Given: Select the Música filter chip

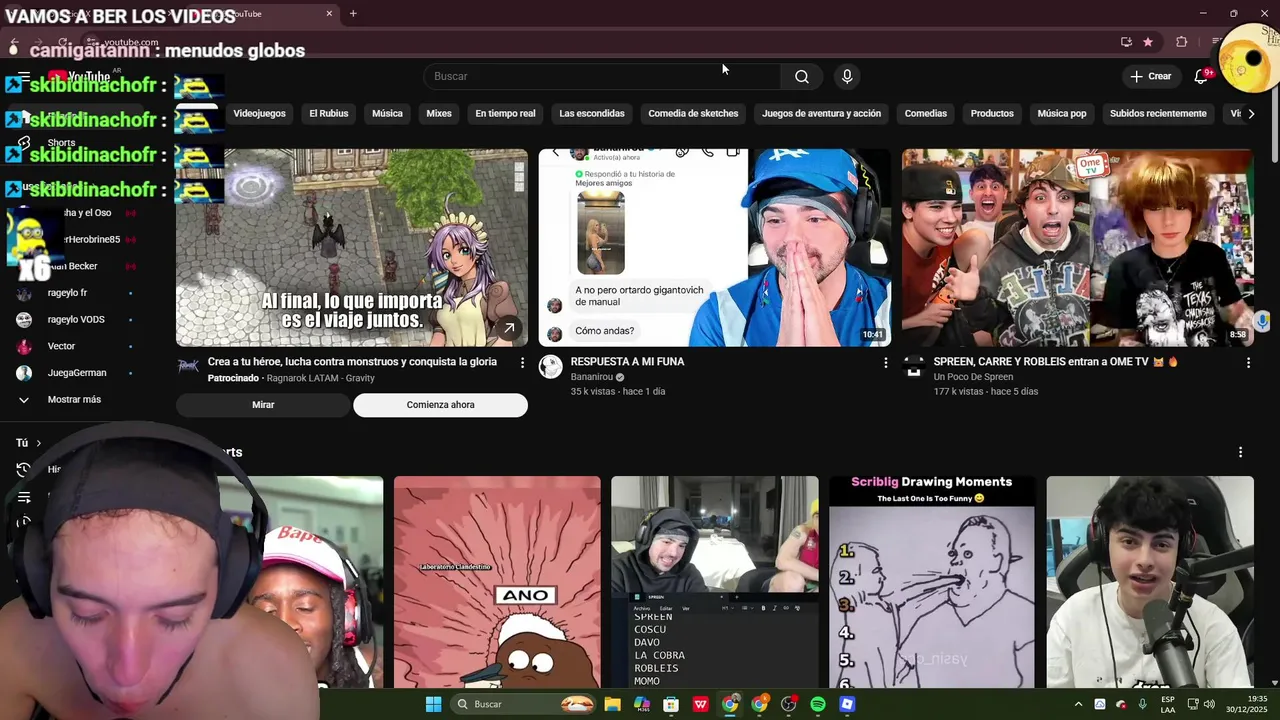Looking at the screenshot, I should [387, 113].
